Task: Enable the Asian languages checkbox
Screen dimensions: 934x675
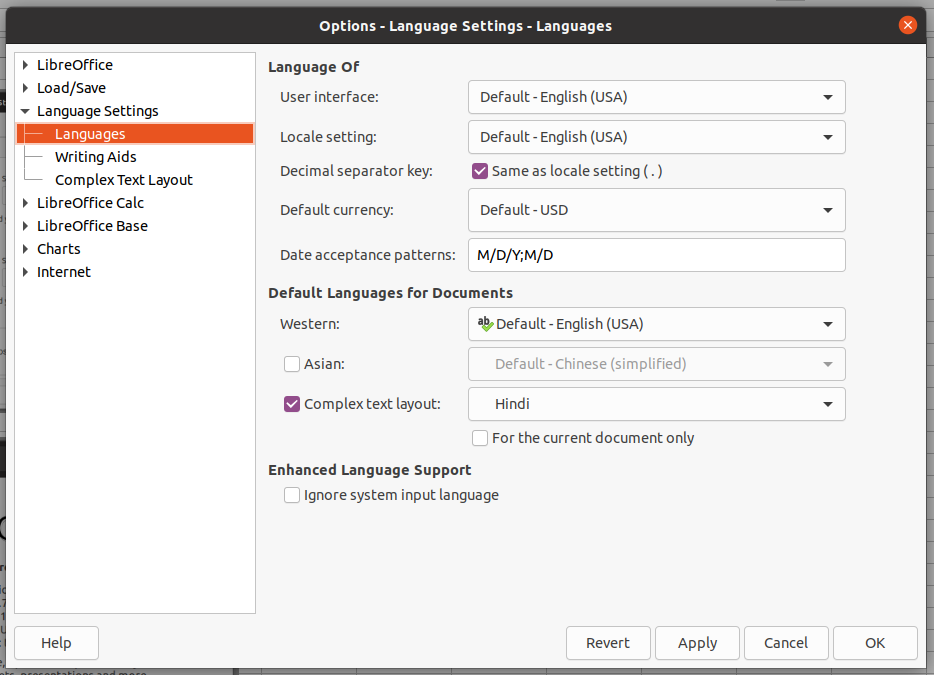Action: 291,364
